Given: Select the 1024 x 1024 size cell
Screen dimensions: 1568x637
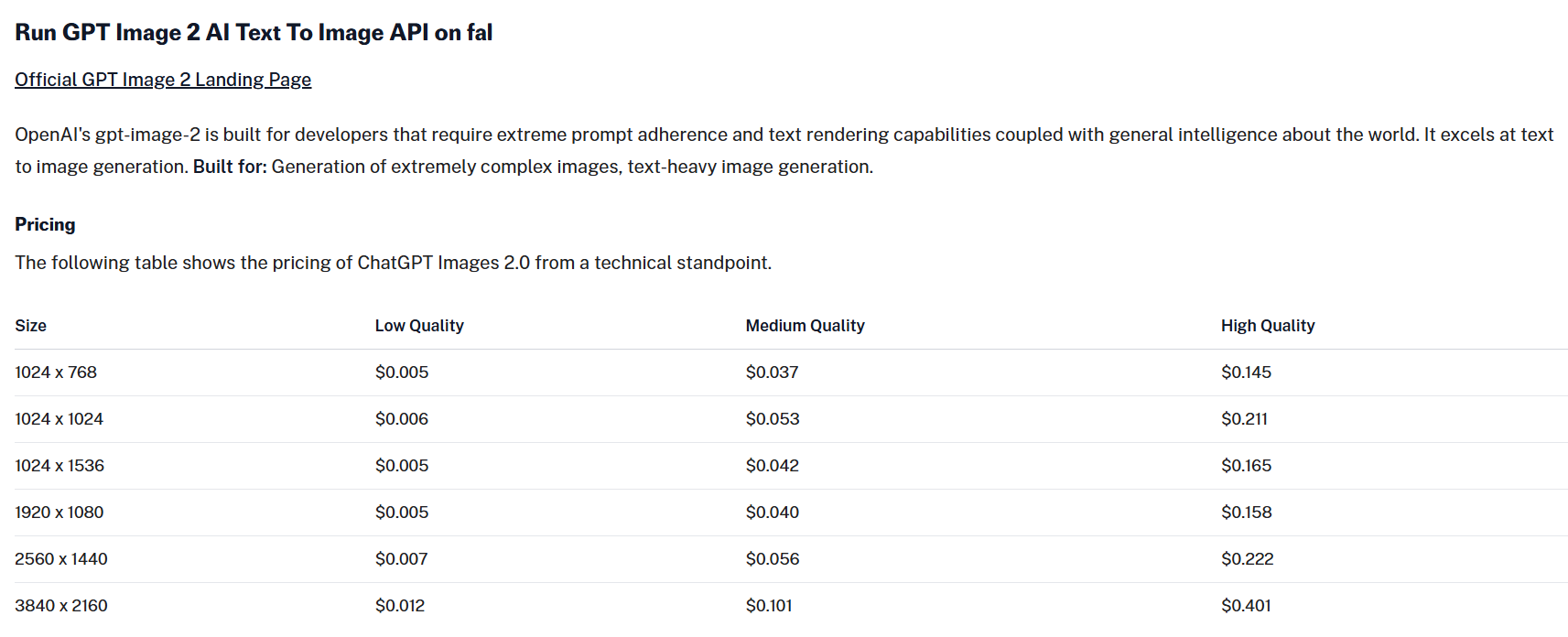Looking at the screenshot, I should [59, 419].
